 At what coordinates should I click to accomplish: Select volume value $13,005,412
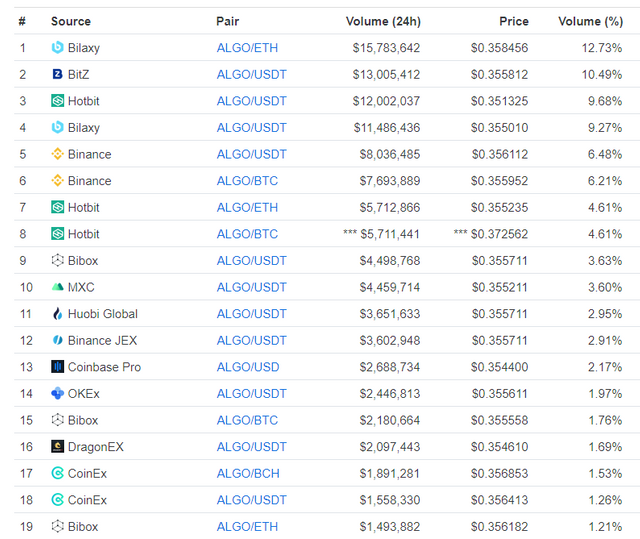[386, 74]
